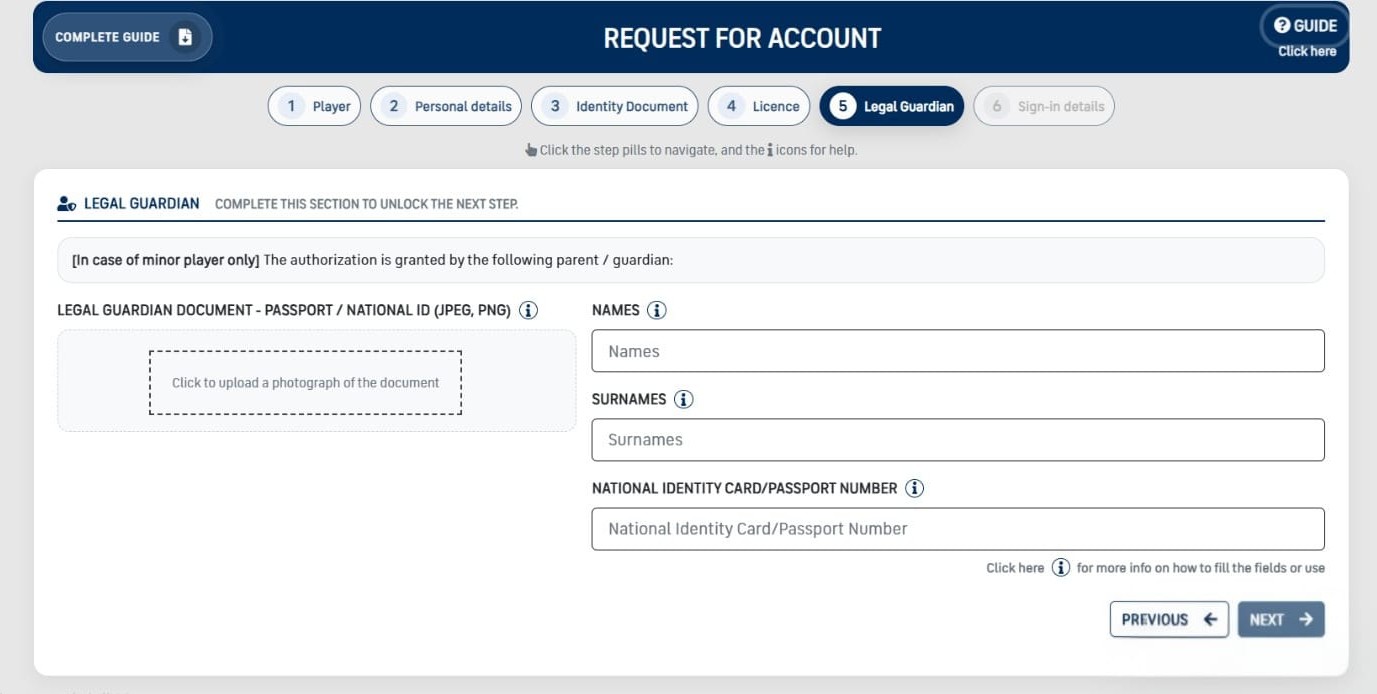Open info icon for Passport Number field
The height and width of the screenshot is (694, 1377).
(914, 488)
